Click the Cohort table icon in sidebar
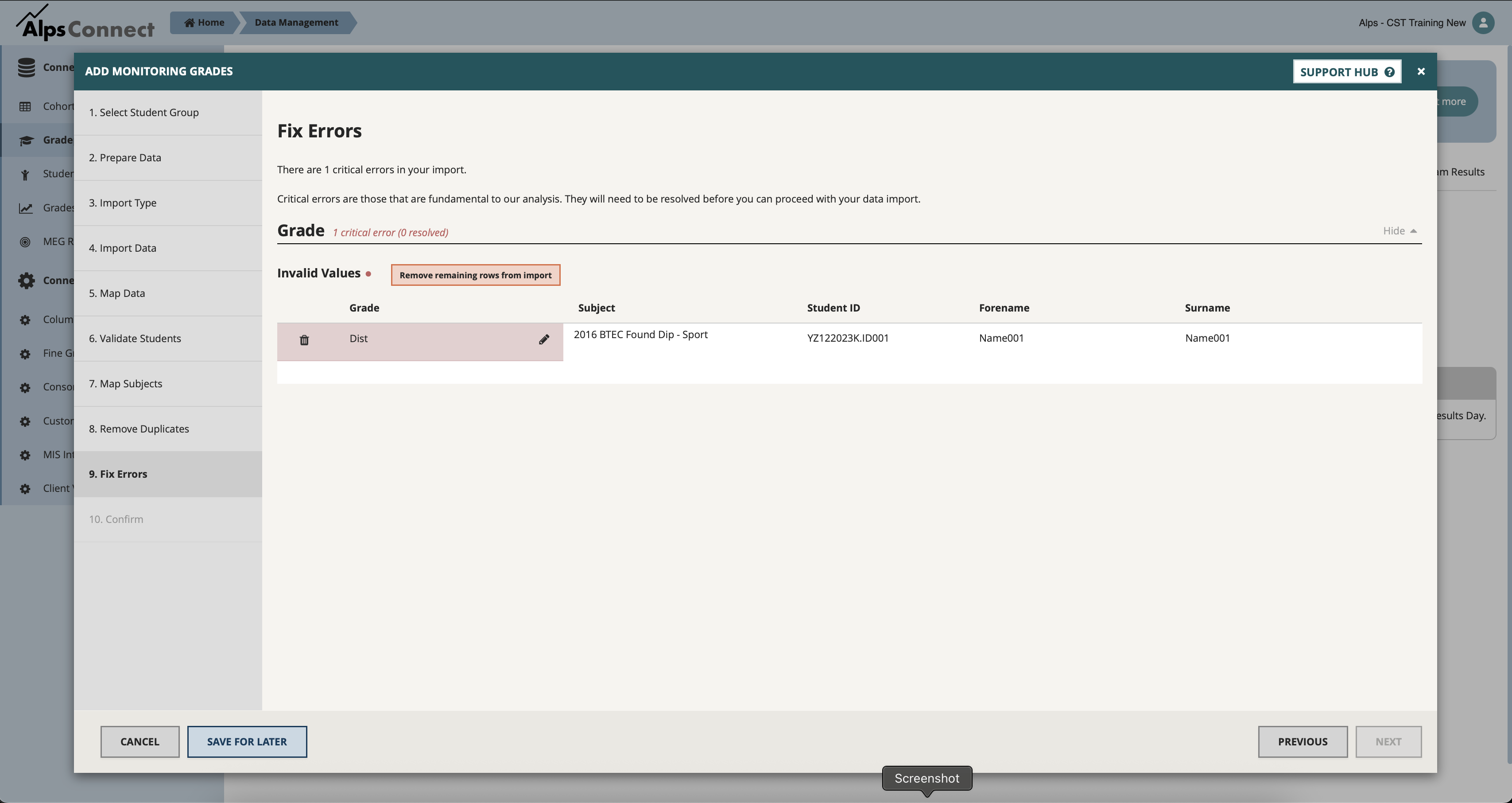Viewport: 1512px width, 803px height. (x=25, y=106)
